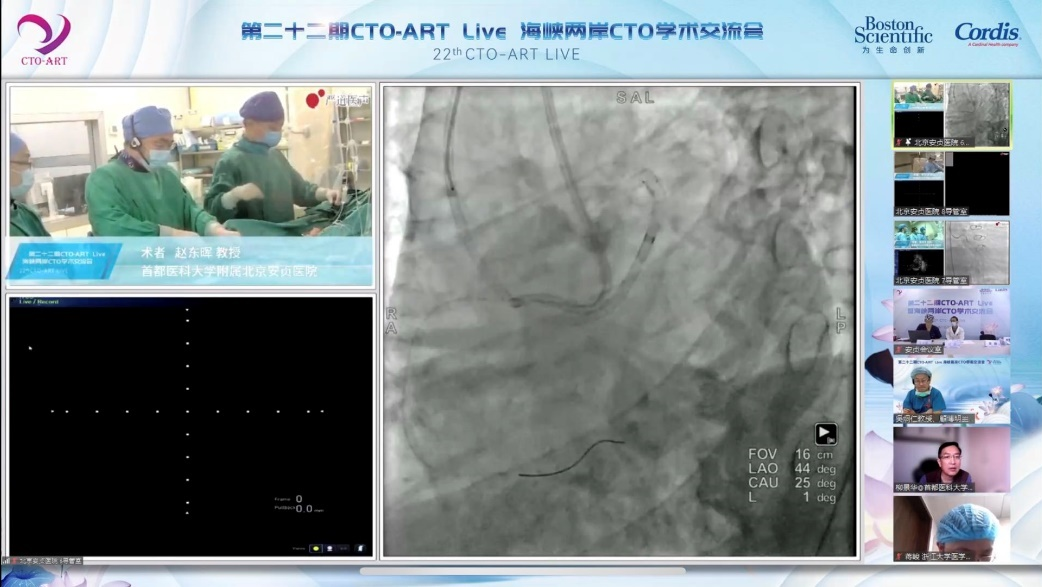This screenshot has width=1042, height=587.
Task: Click the Boston Scientific logo
Action: (892, 34)
